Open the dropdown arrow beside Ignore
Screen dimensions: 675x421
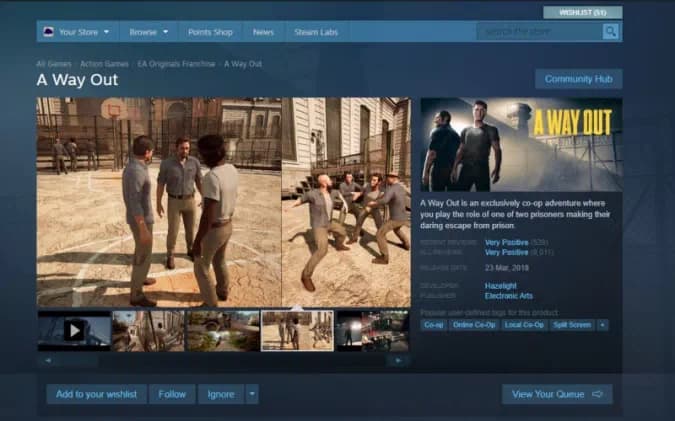(252, 394)
